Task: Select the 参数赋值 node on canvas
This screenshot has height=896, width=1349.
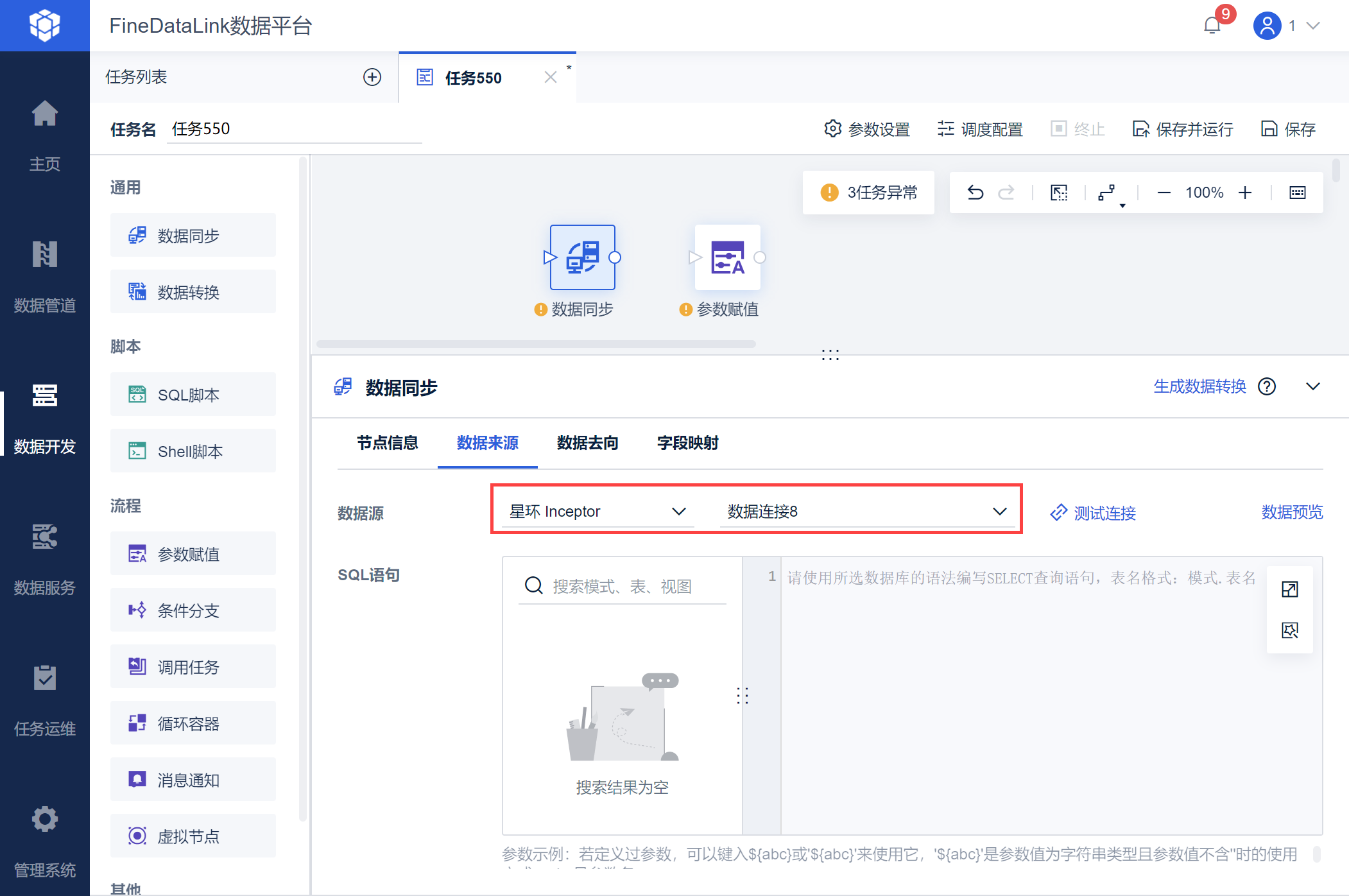Action: click(x=727, y=257)
